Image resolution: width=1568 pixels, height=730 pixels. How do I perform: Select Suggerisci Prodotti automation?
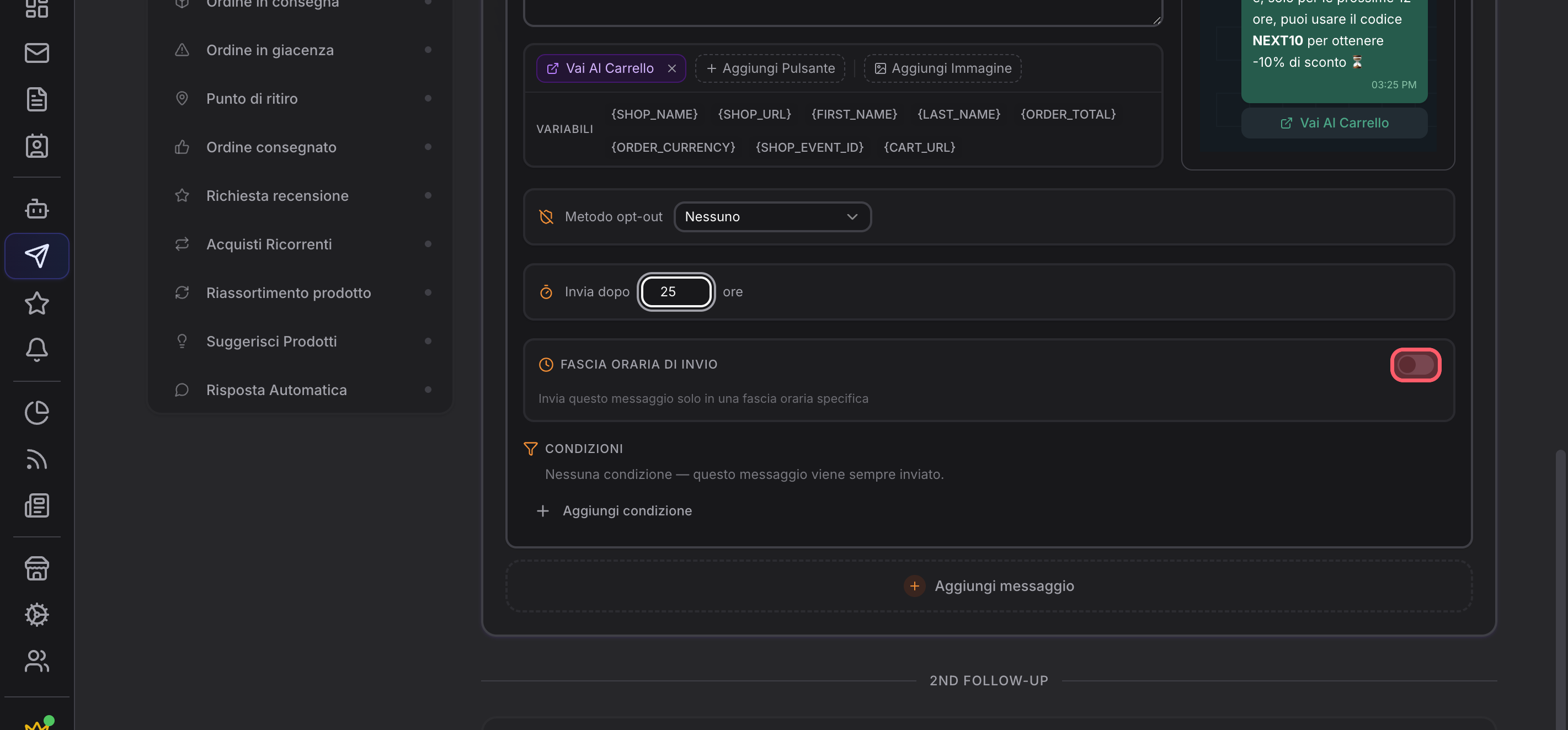[x=300, y=341]
